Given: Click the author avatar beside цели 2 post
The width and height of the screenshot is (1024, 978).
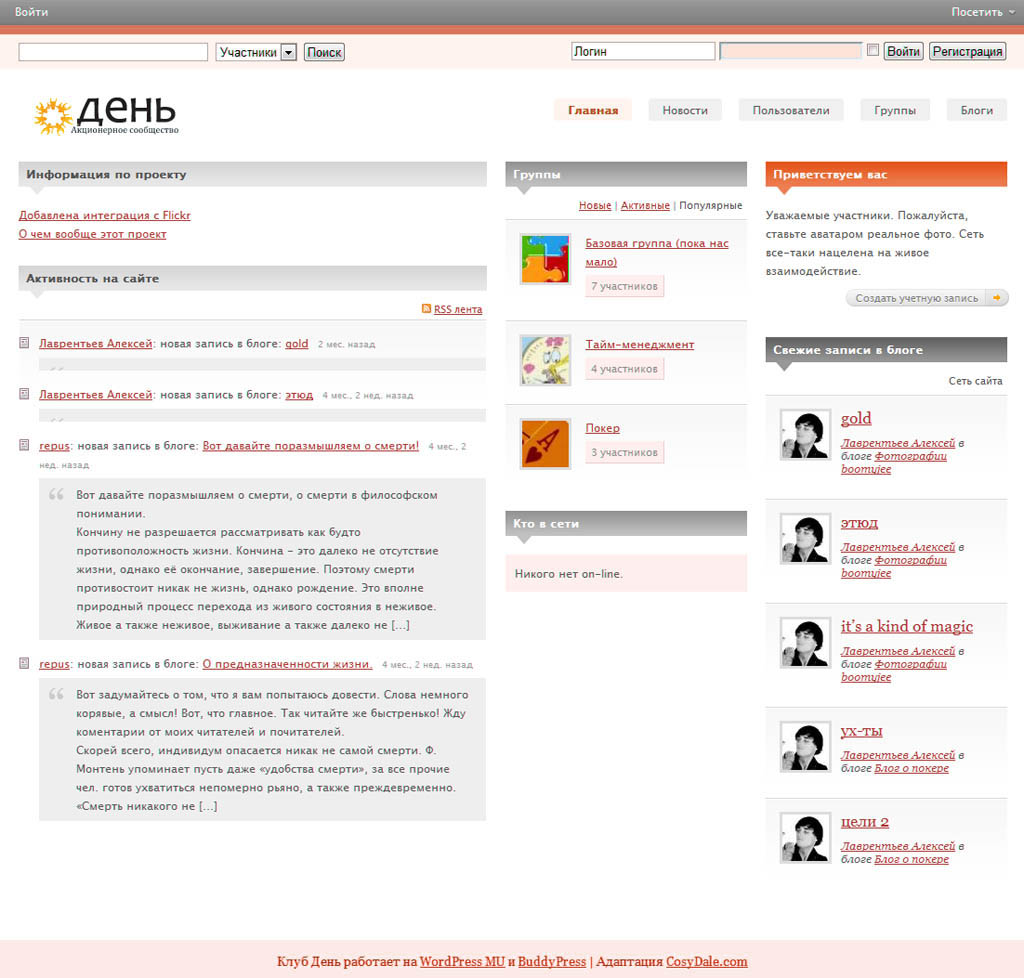Looking at the screenshot, I should click(805, 838).
